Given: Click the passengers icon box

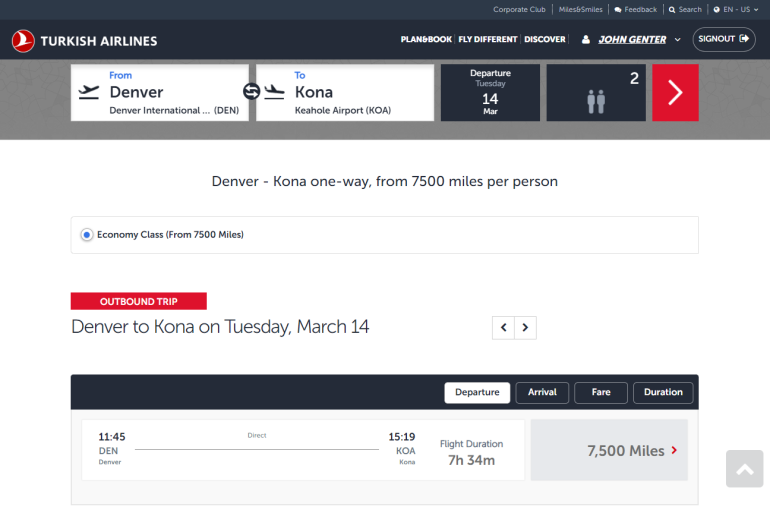Looking at the screenshot, I should click(596, 93).
